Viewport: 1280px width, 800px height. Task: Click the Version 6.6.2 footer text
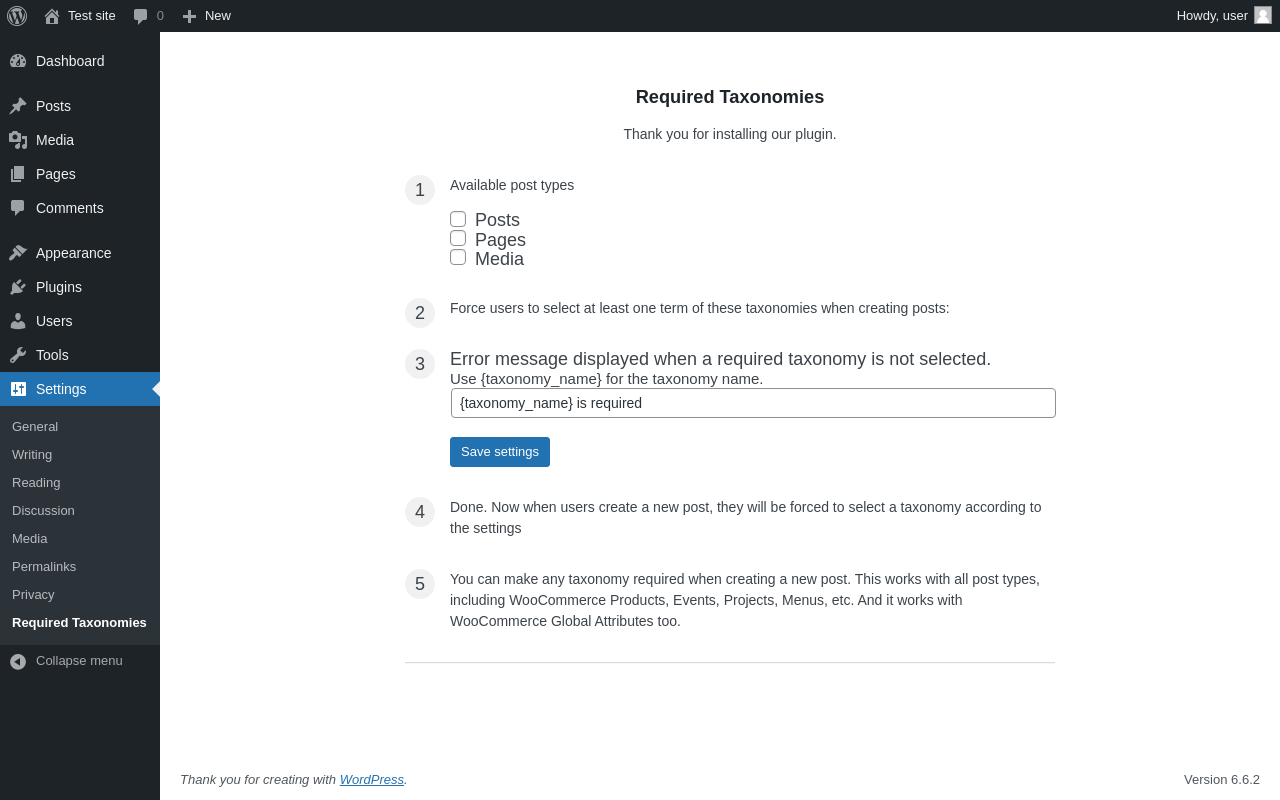1222,779
